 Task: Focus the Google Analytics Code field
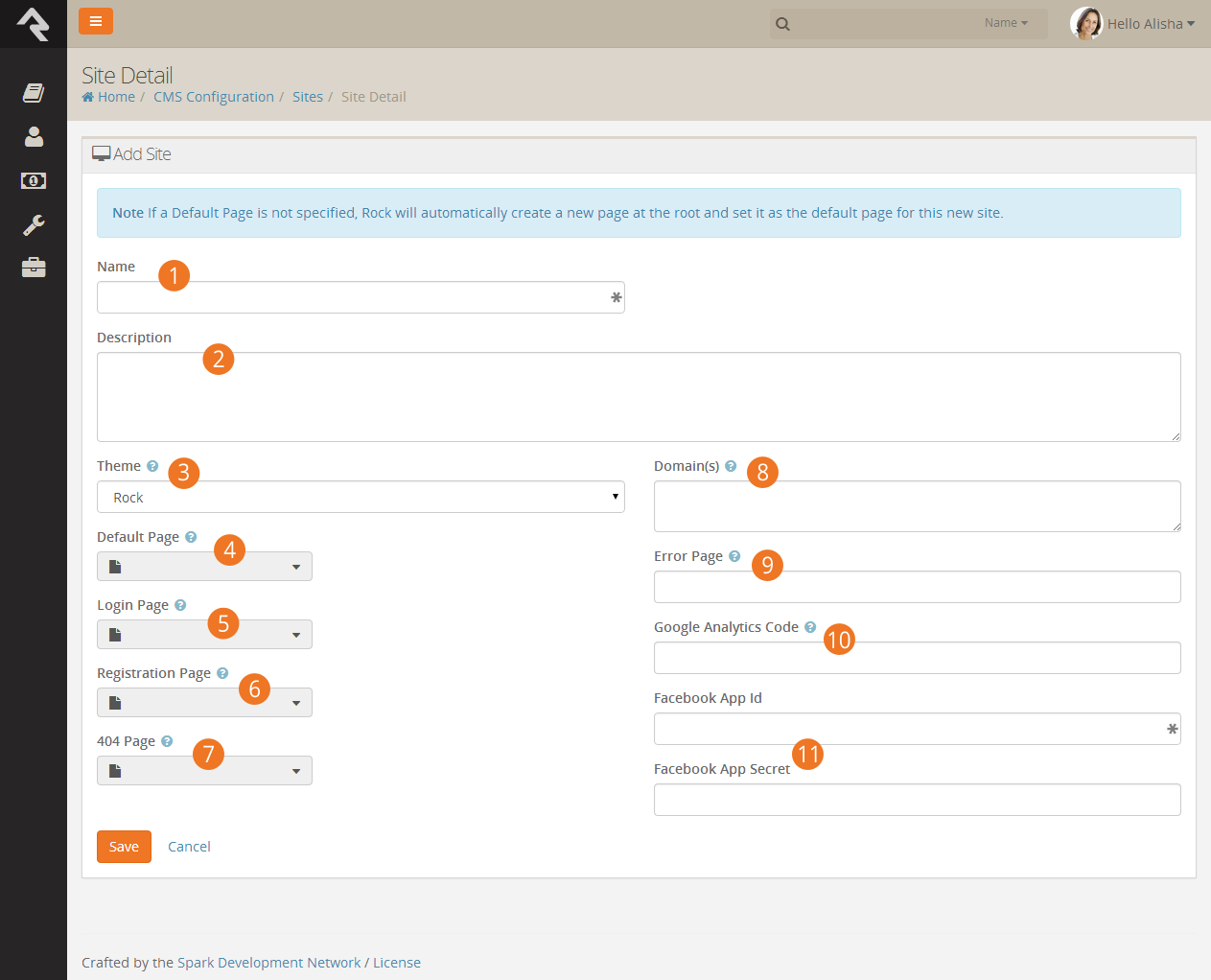pos(918,658)
